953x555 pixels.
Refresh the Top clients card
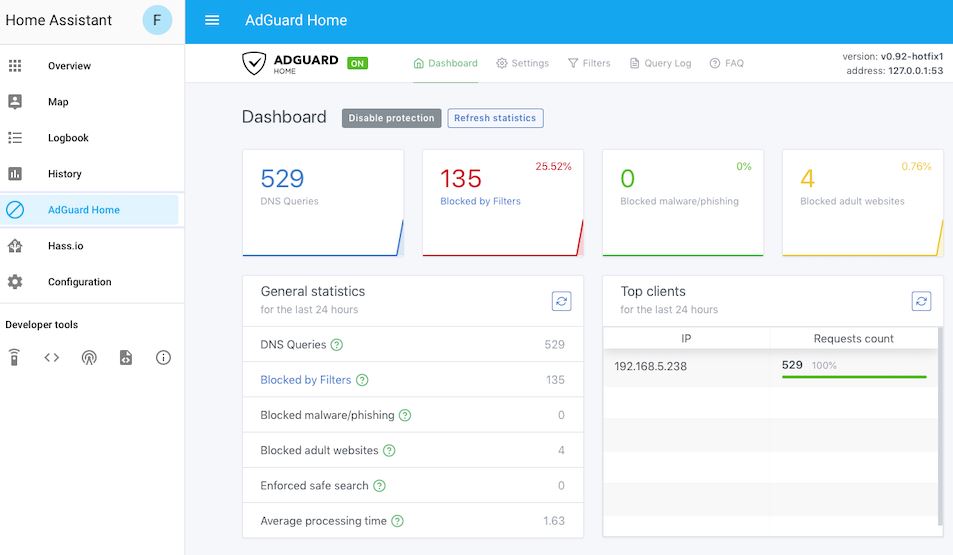pos(921,301)
